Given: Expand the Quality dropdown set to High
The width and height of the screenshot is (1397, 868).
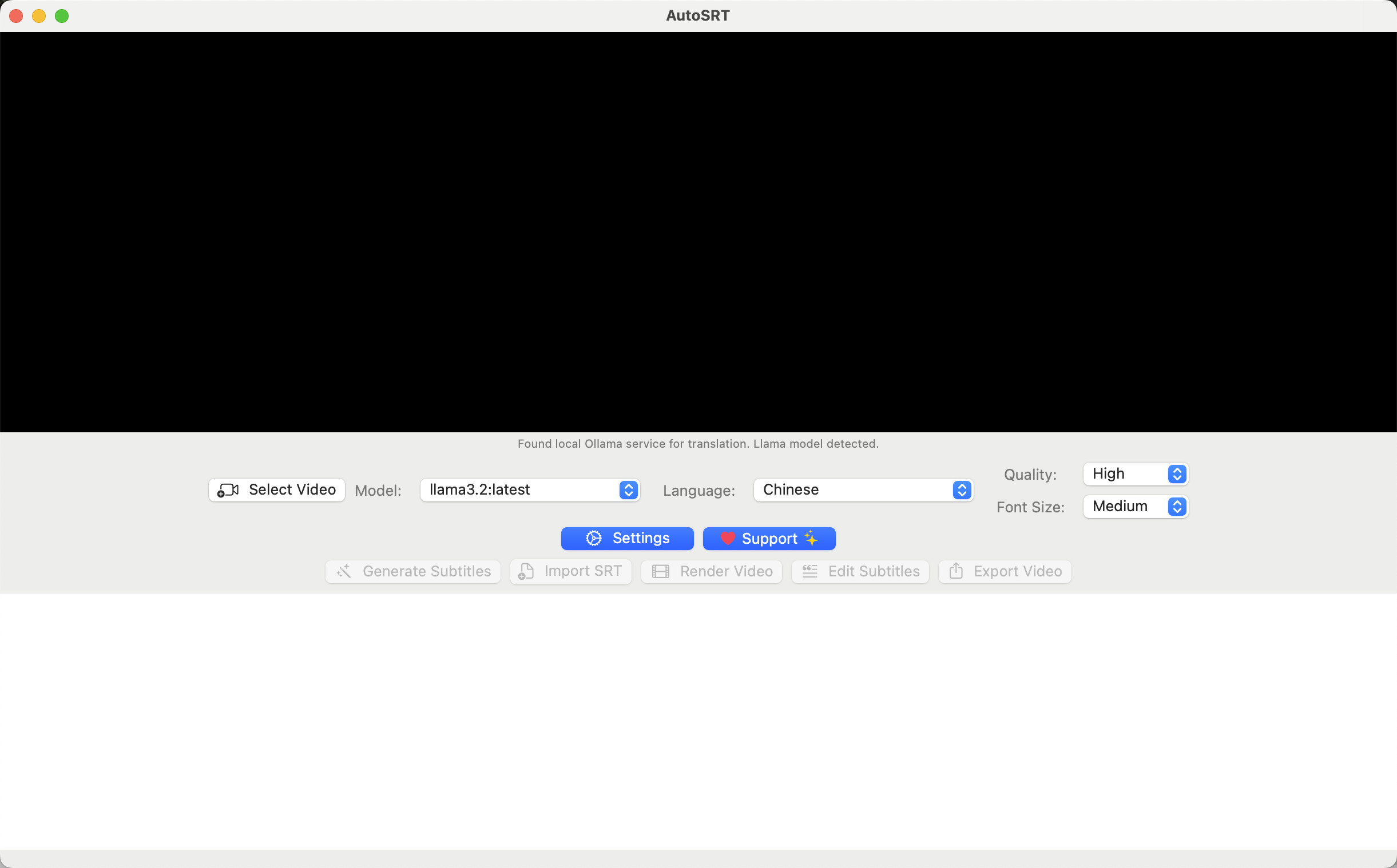Looking at the screenshot, I should [x=1135, y=474].
